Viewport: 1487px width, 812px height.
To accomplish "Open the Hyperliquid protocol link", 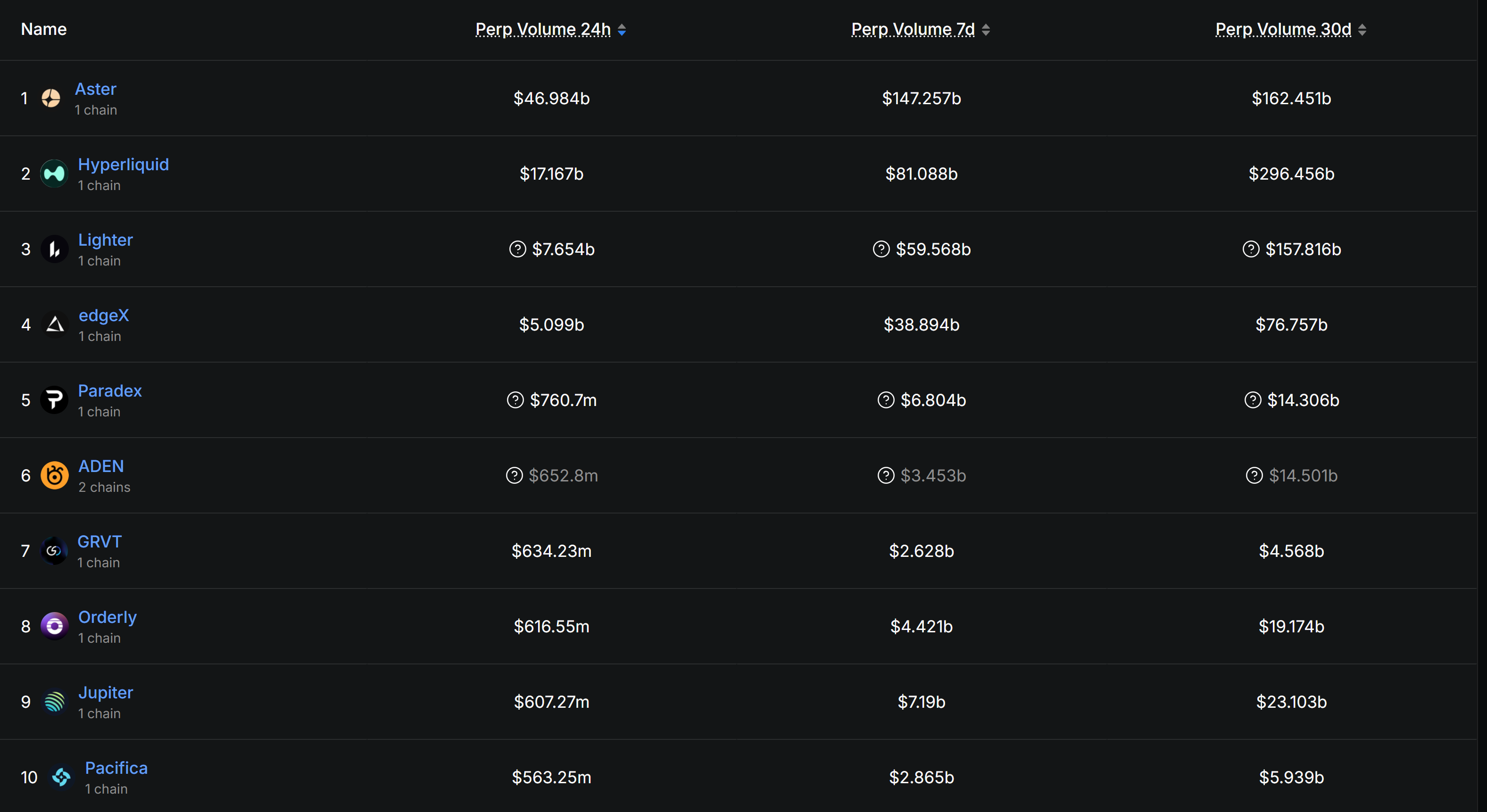I will 124,165.
